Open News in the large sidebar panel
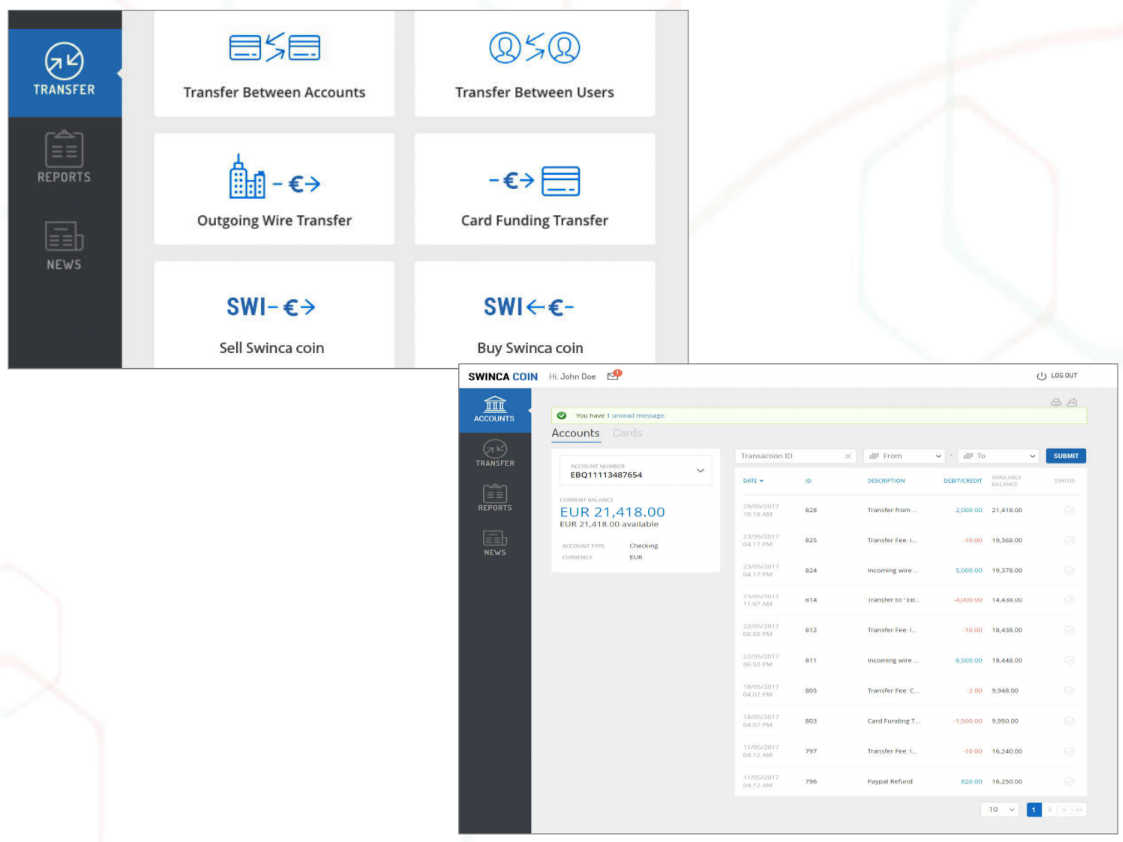 64,246
